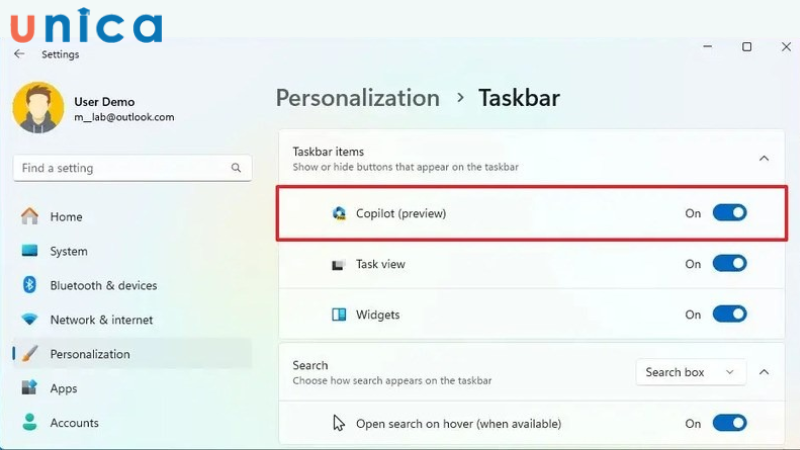800x450 pixels.
Task: Go to Accounts in the sidebar
Action: click(x=75, y=423)
